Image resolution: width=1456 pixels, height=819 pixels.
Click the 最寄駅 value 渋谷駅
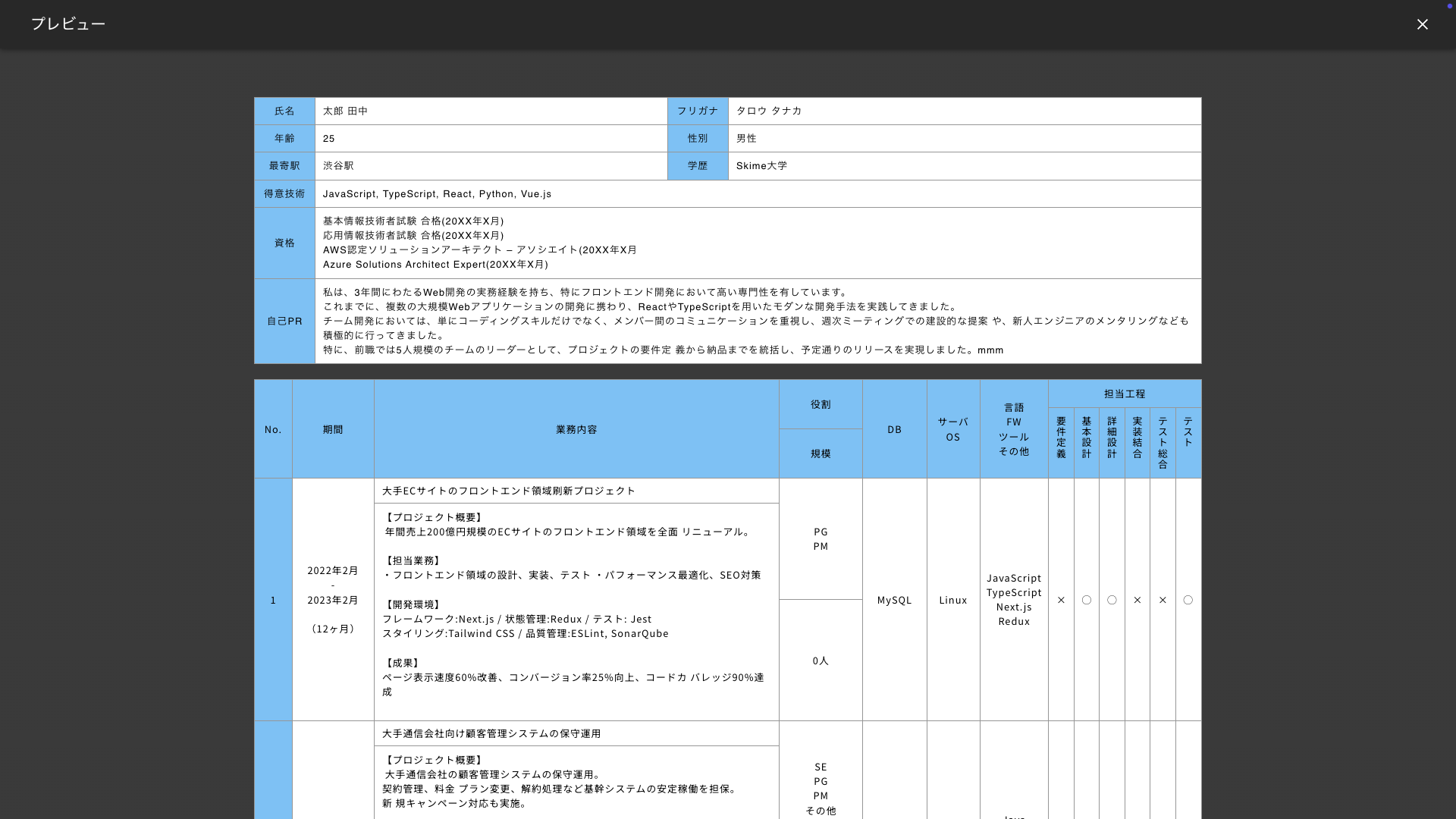tap(338, 166)
